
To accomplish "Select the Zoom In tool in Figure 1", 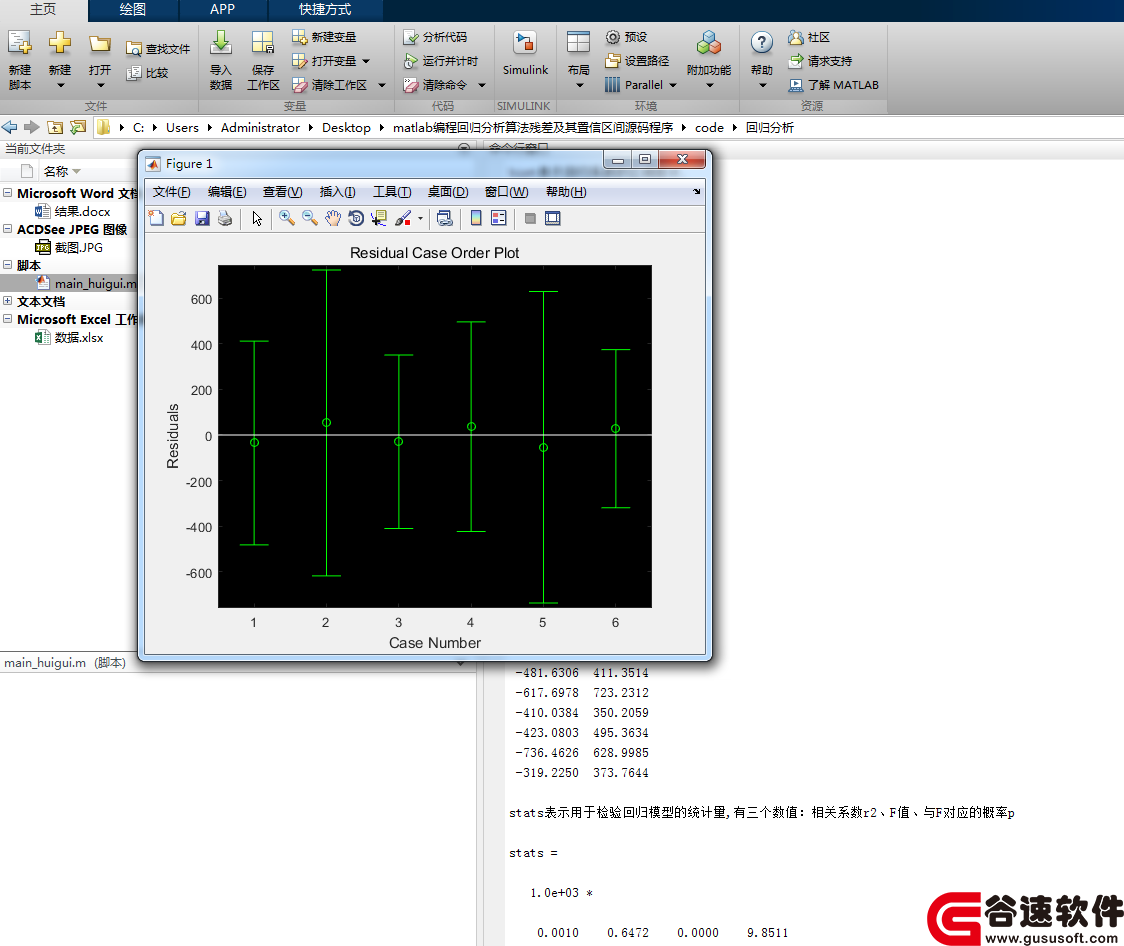I will [287, 219].
